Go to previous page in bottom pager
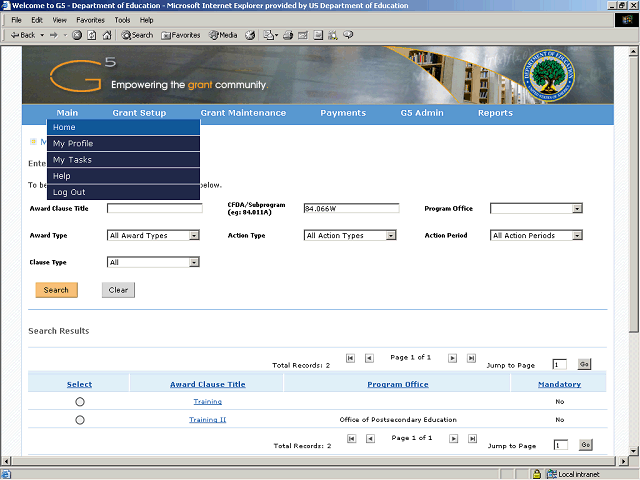Image resolution: width=640 pixels, height=480 pixels. pos(370,438)
